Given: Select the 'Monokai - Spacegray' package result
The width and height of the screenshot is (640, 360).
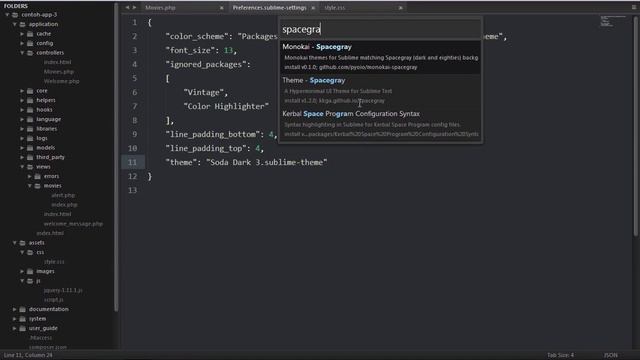Looking at the screenshot, I should click(380, 57).
